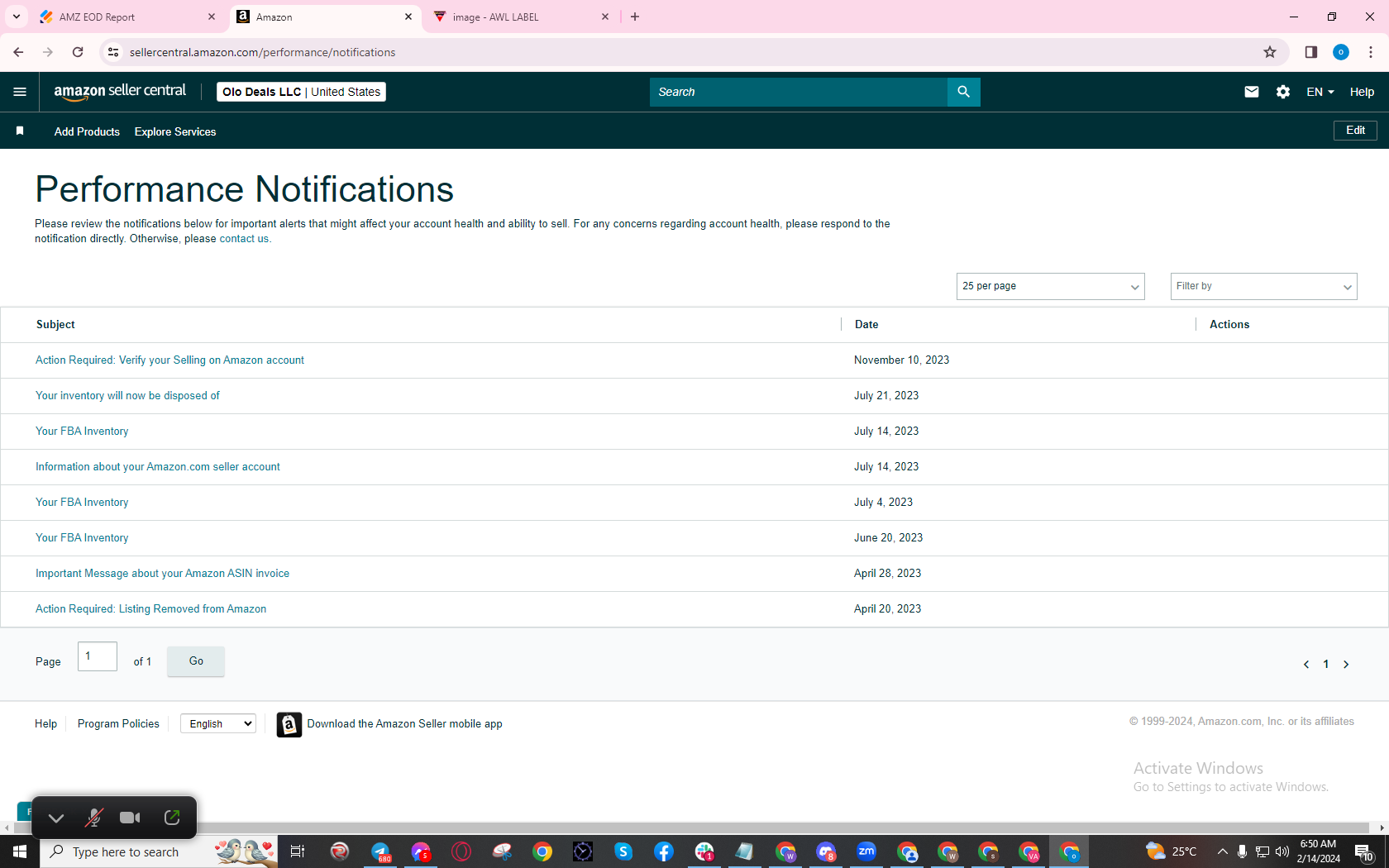Click the browser address bar URL
Viewport: 1389px width, 868px height.
click(x=262, y=52)
